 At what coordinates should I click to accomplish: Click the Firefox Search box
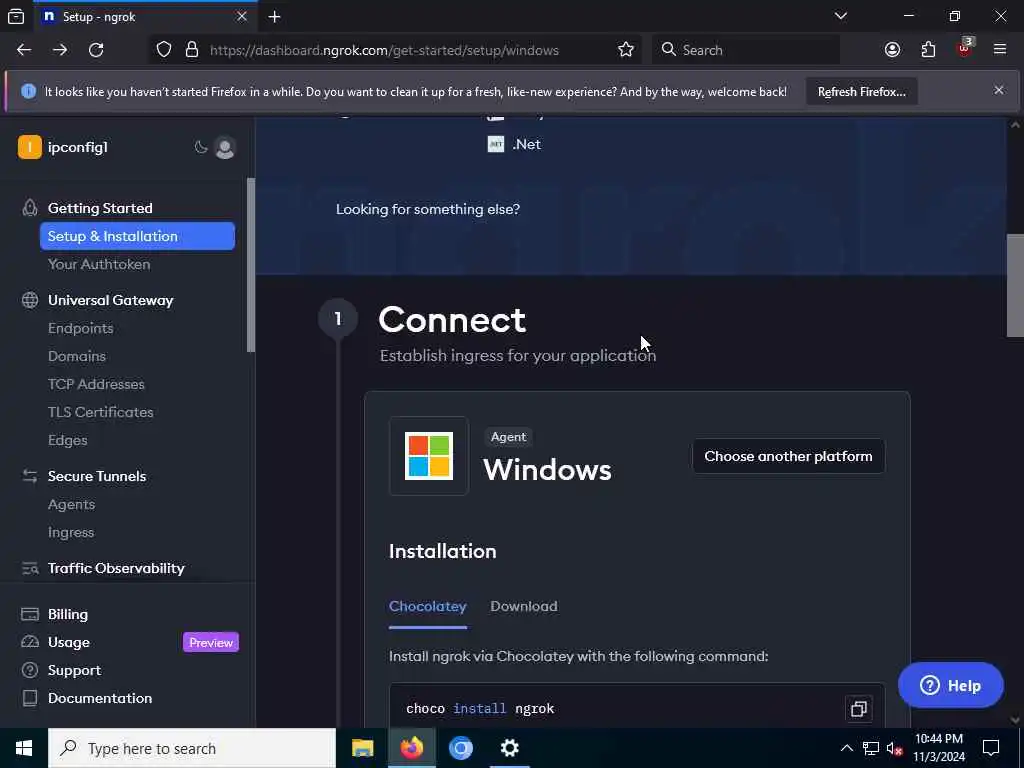tap(746, 50)
